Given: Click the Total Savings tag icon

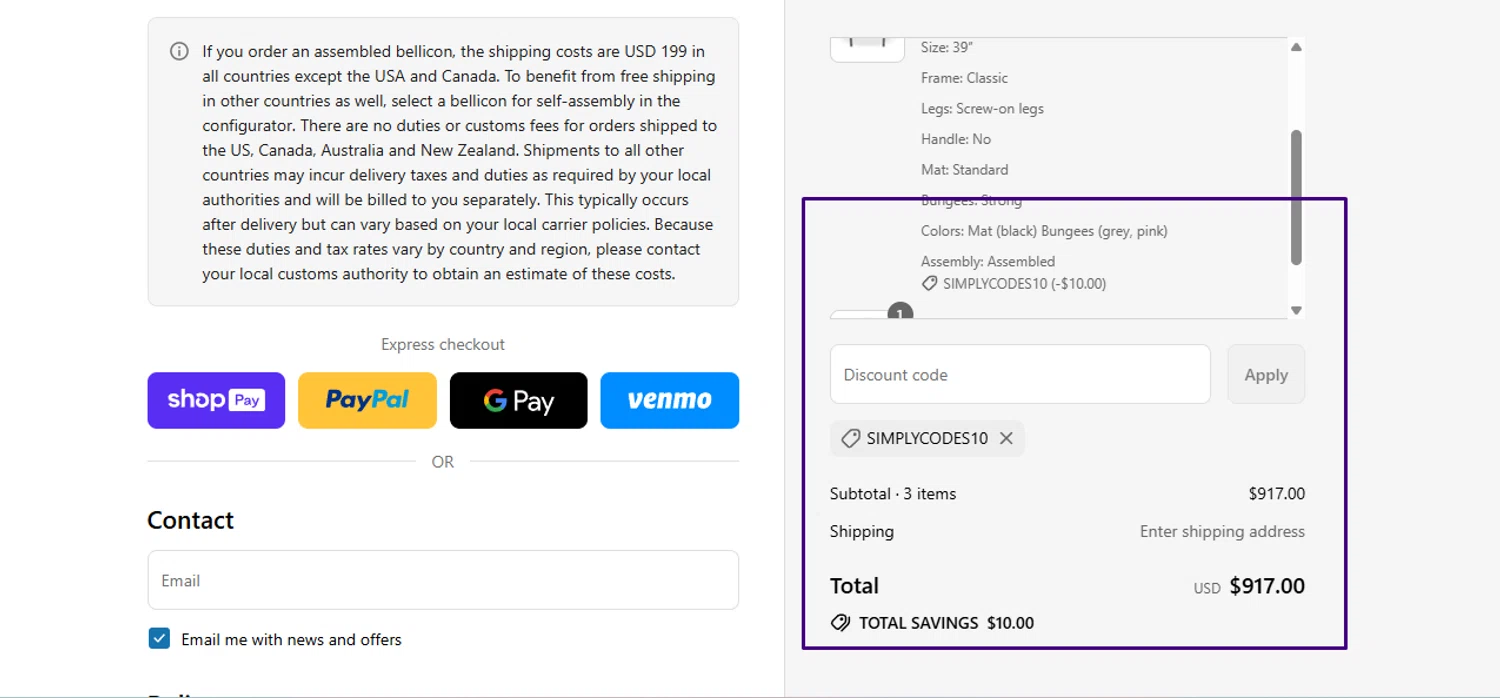Looking at the screenshot, I should (840, 623).
